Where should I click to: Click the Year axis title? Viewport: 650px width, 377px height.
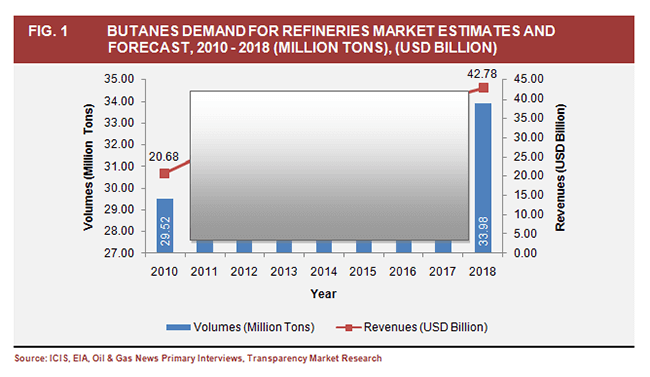pos(324,294)
